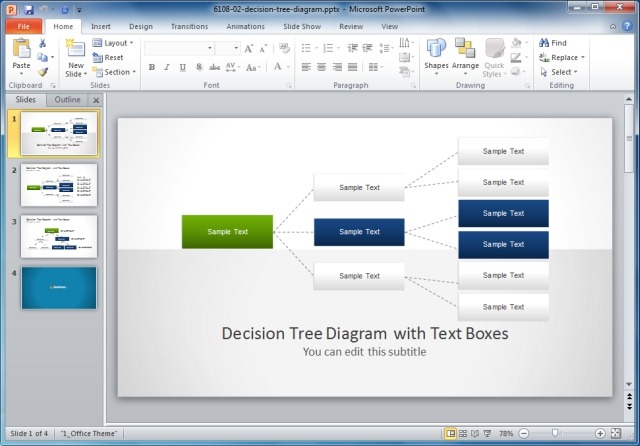Close the slides pane
The image size is (640, 446).
click(x=96, y=100)
